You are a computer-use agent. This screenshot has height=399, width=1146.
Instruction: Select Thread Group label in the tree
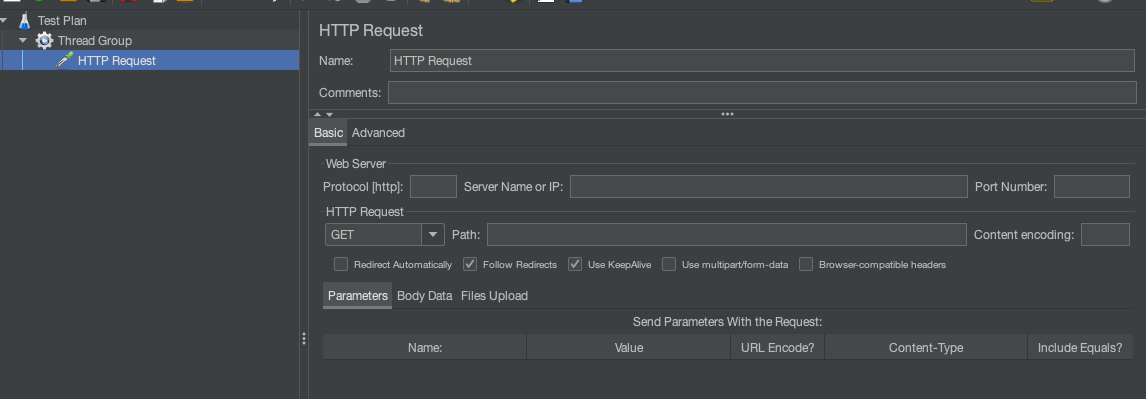tap(95, 41)
